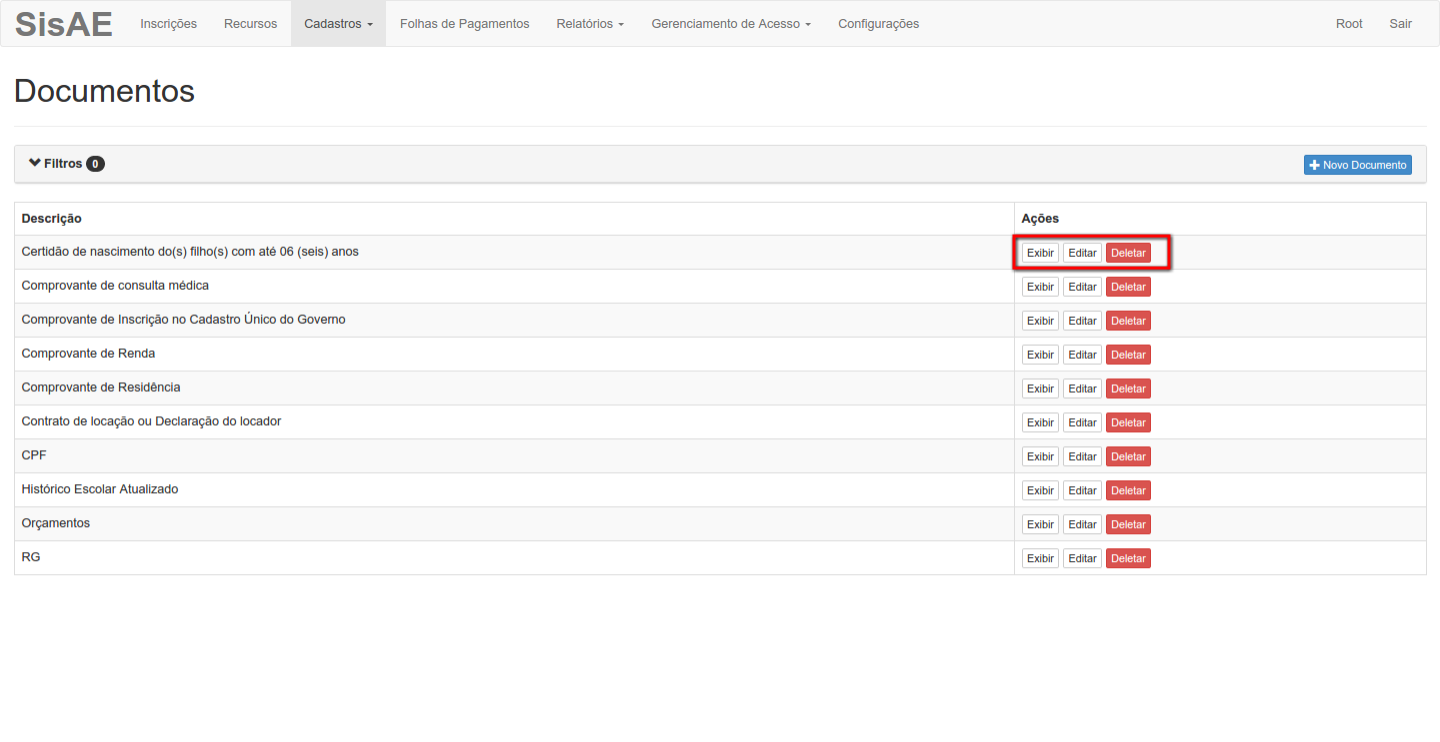This screenshot has width=1440, height=742.
Task: Open the Configurações page
Action: [878, 24]
